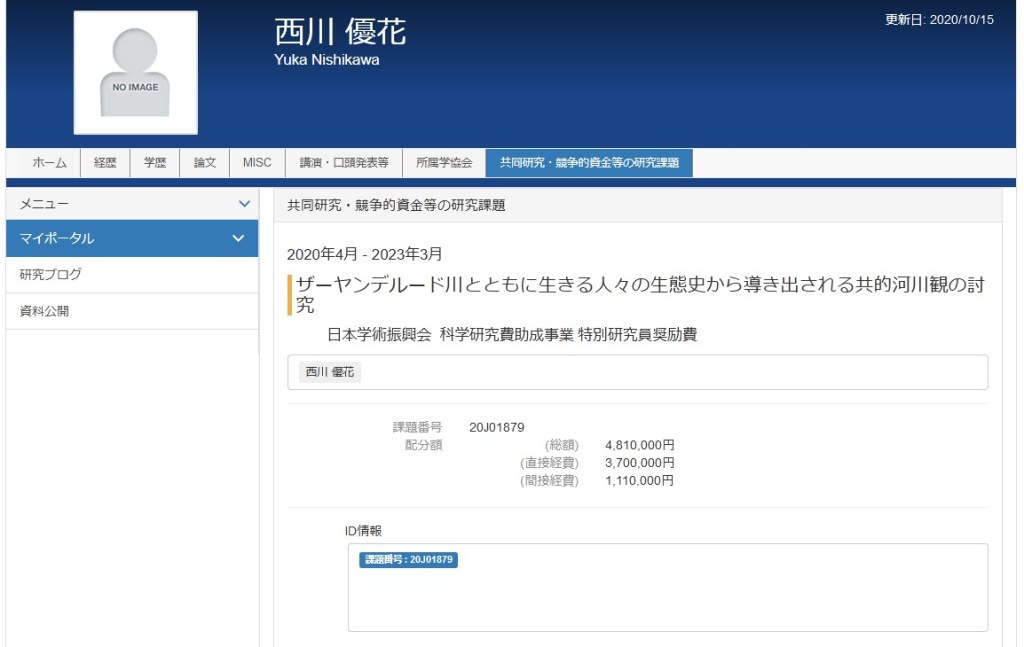Open the 講演・口頭発表等 tab

click(x=344, y=163)
